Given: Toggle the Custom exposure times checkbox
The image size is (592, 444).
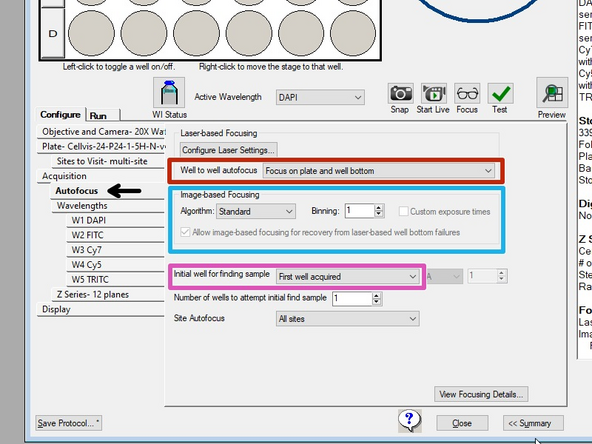Looking at the screenshot, I should [404, 211].
